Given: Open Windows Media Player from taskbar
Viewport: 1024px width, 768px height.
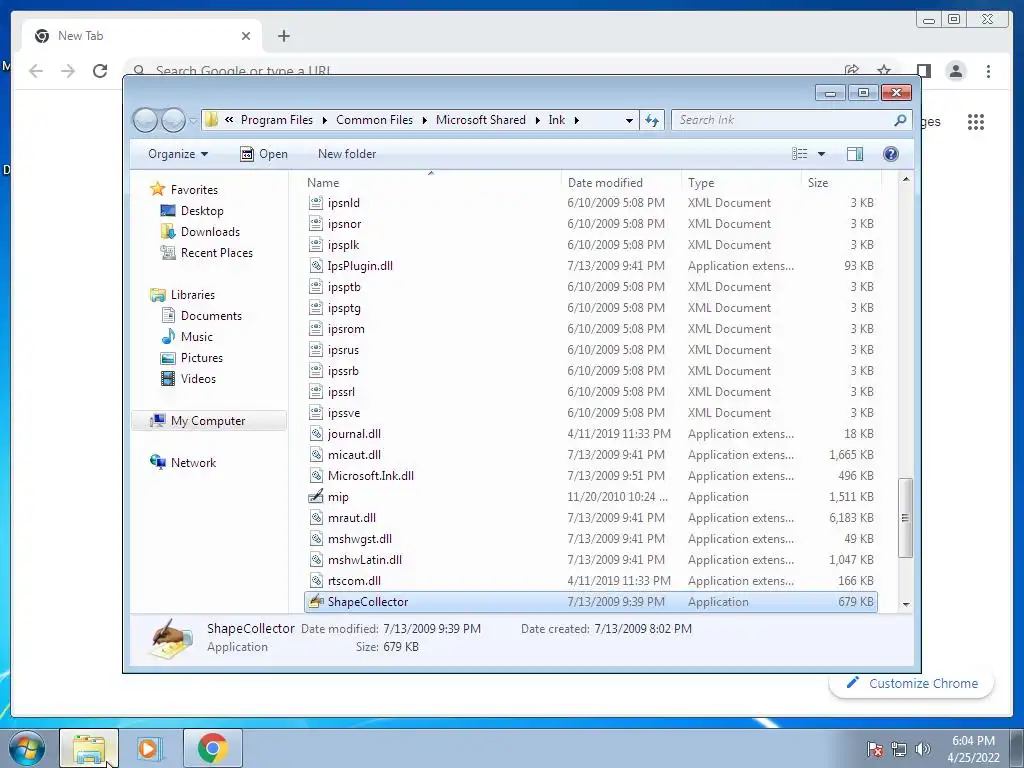Looking at the screenshot, I should click(x=149, y=748).
